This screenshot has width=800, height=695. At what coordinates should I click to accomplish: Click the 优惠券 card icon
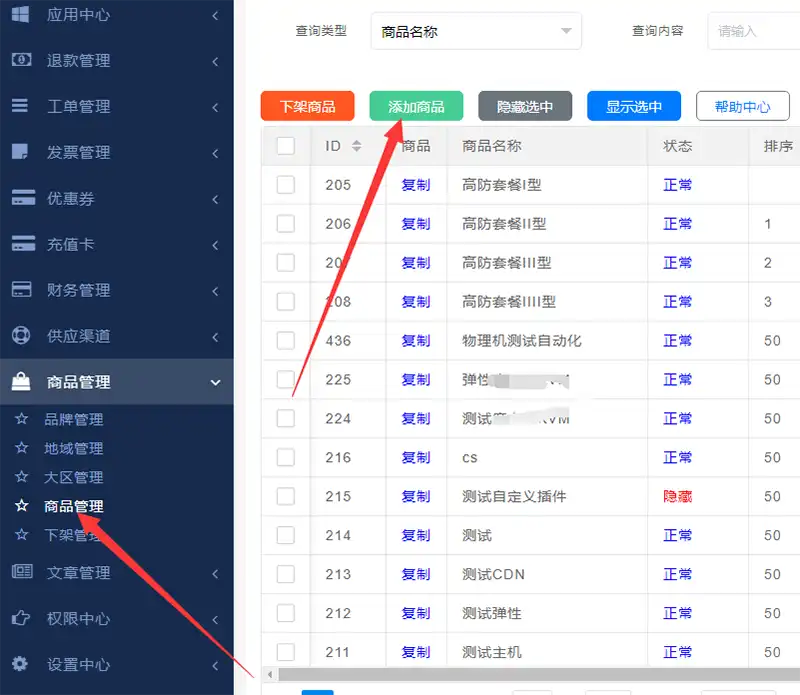[23, 197]
